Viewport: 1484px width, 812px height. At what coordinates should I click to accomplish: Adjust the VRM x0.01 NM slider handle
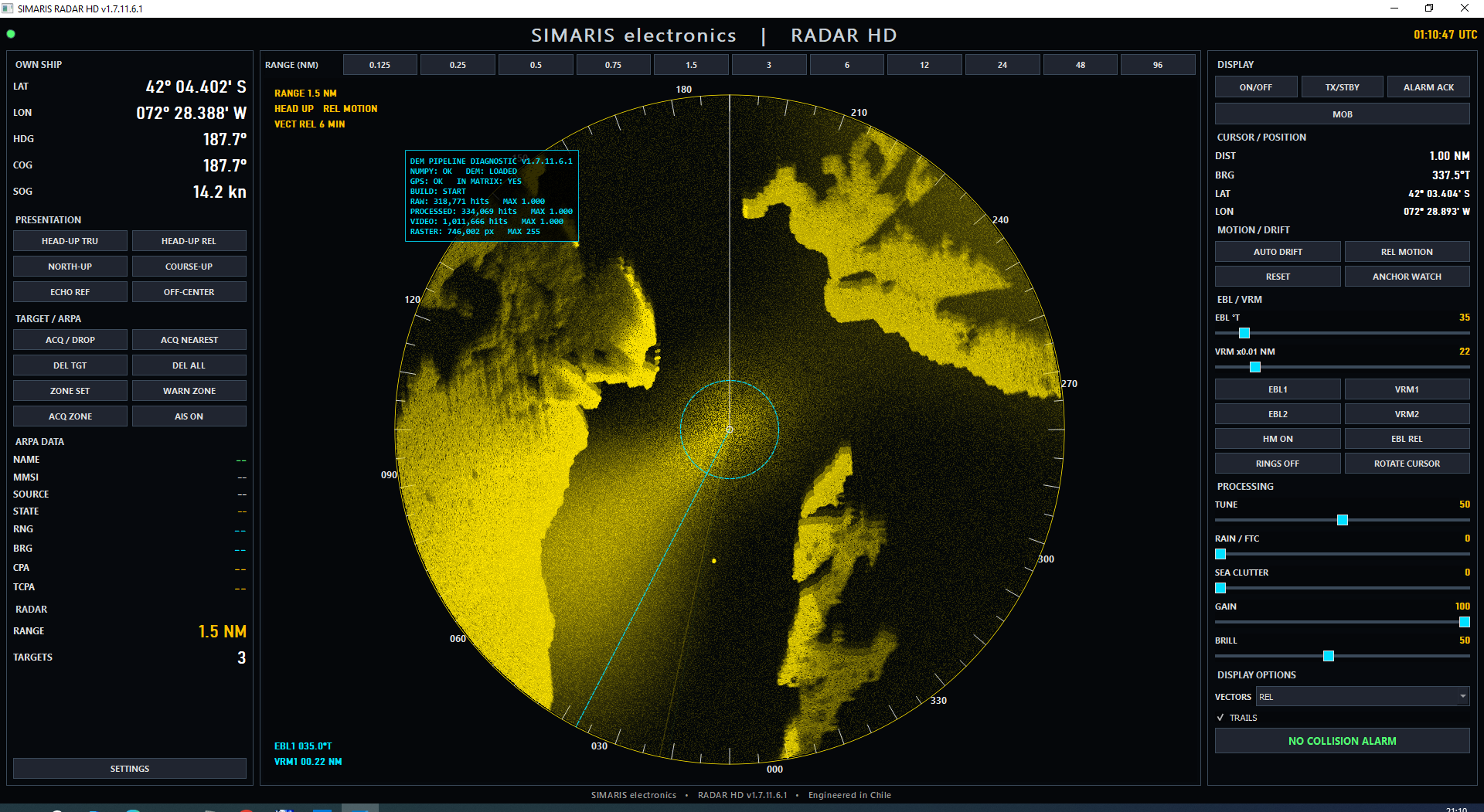point(1255,367)
